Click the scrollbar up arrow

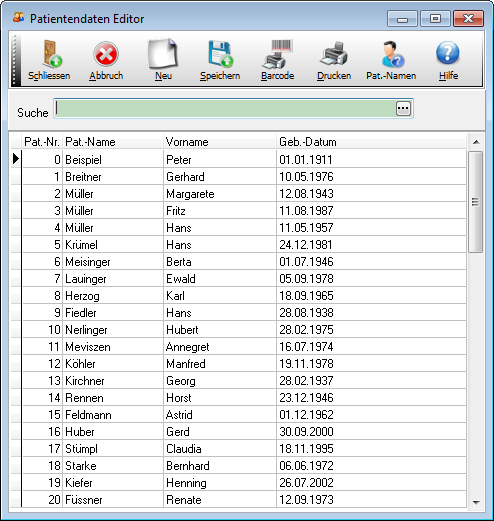click(x=476, y=142)
